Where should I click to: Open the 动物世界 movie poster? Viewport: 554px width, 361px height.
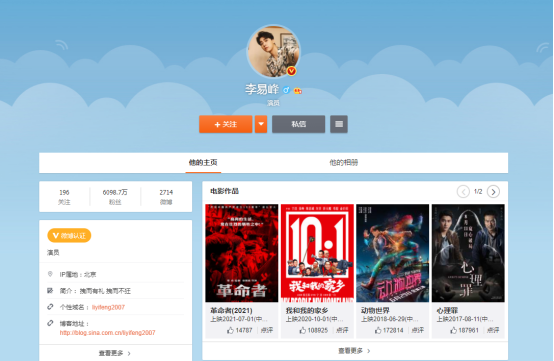[393, 253]
